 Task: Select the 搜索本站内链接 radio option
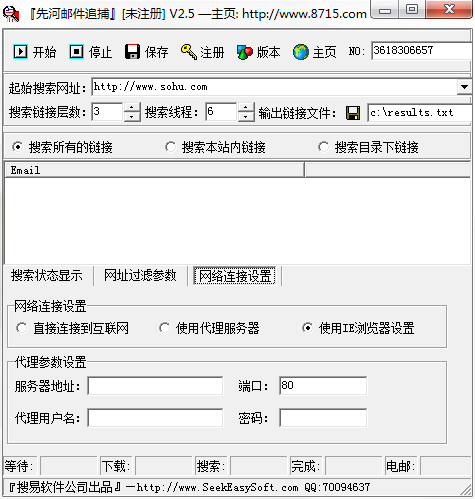point(170,147)
